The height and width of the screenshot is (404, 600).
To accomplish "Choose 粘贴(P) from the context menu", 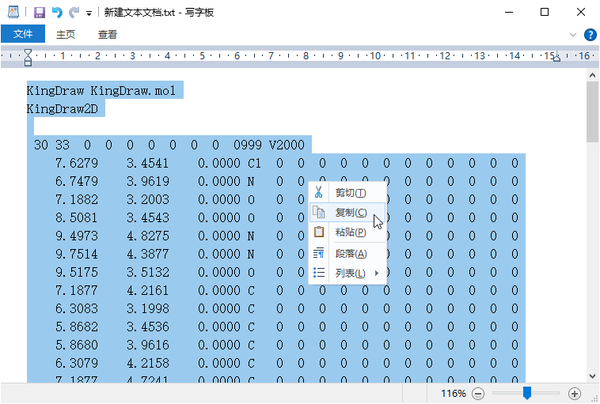I will (347, 232).
